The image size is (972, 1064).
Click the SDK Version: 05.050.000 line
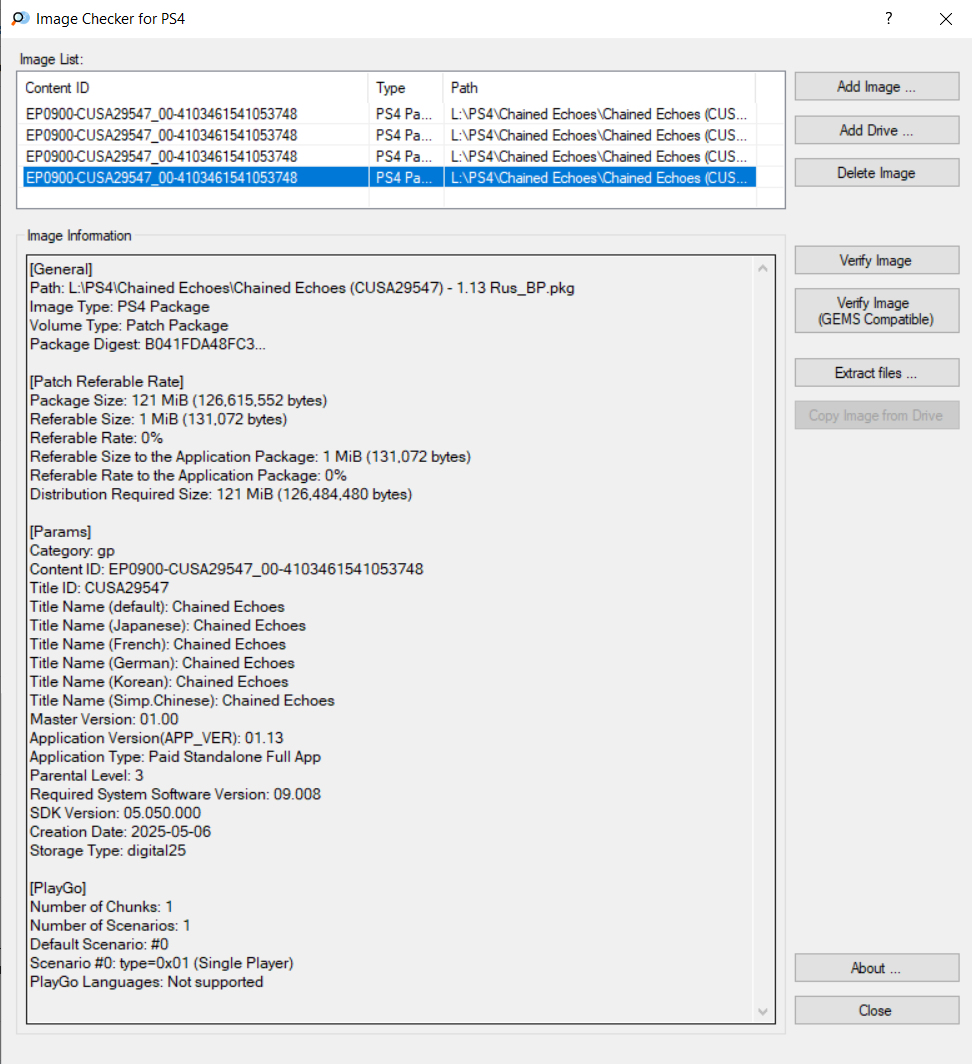coord(115,813)
